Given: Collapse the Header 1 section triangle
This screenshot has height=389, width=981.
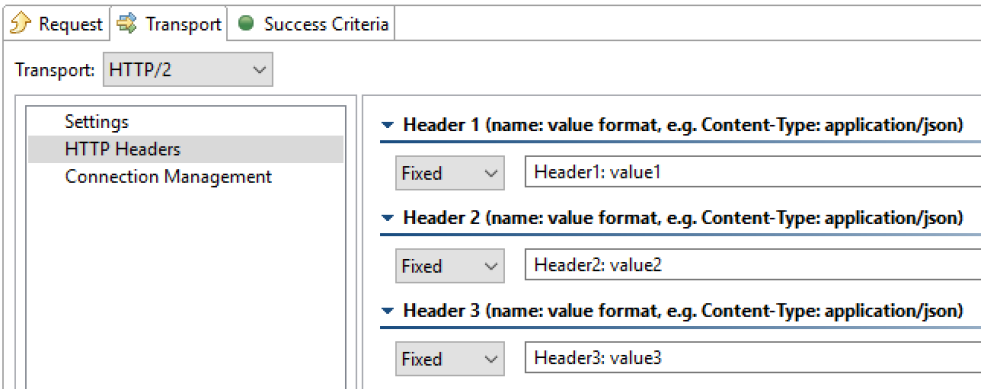Looking at the screenshot, I should click(x=389, y=125).
